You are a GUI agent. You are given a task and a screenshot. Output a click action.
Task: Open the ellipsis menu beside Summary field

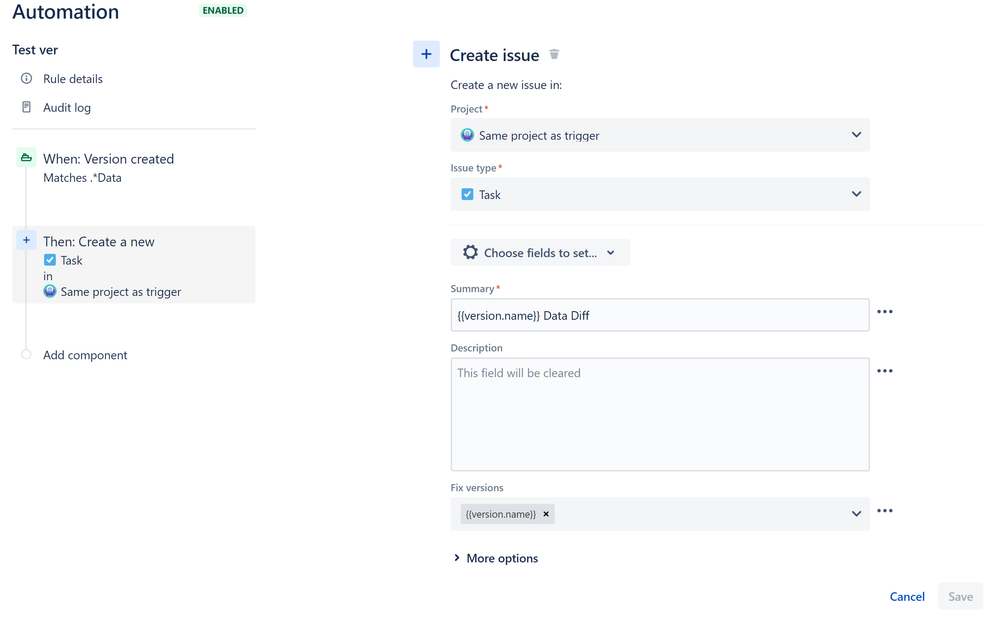pos(884,312)
